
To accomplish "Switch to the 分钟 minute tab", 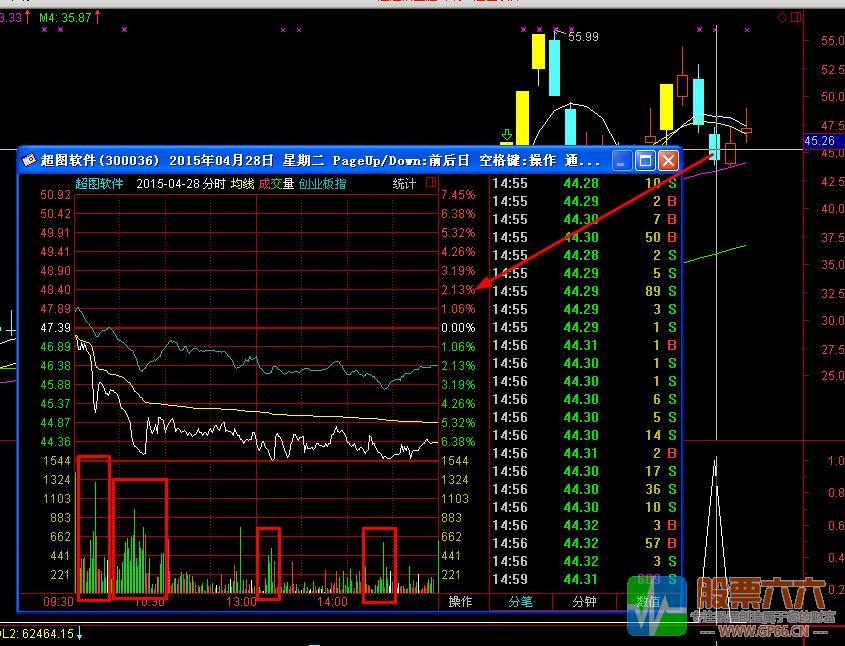I will (585, 601).
